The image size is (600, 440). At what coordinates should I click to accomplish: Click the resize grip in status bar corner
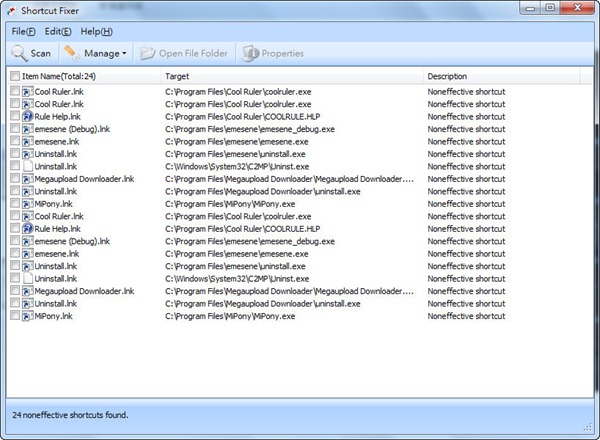tap(591, 431)
